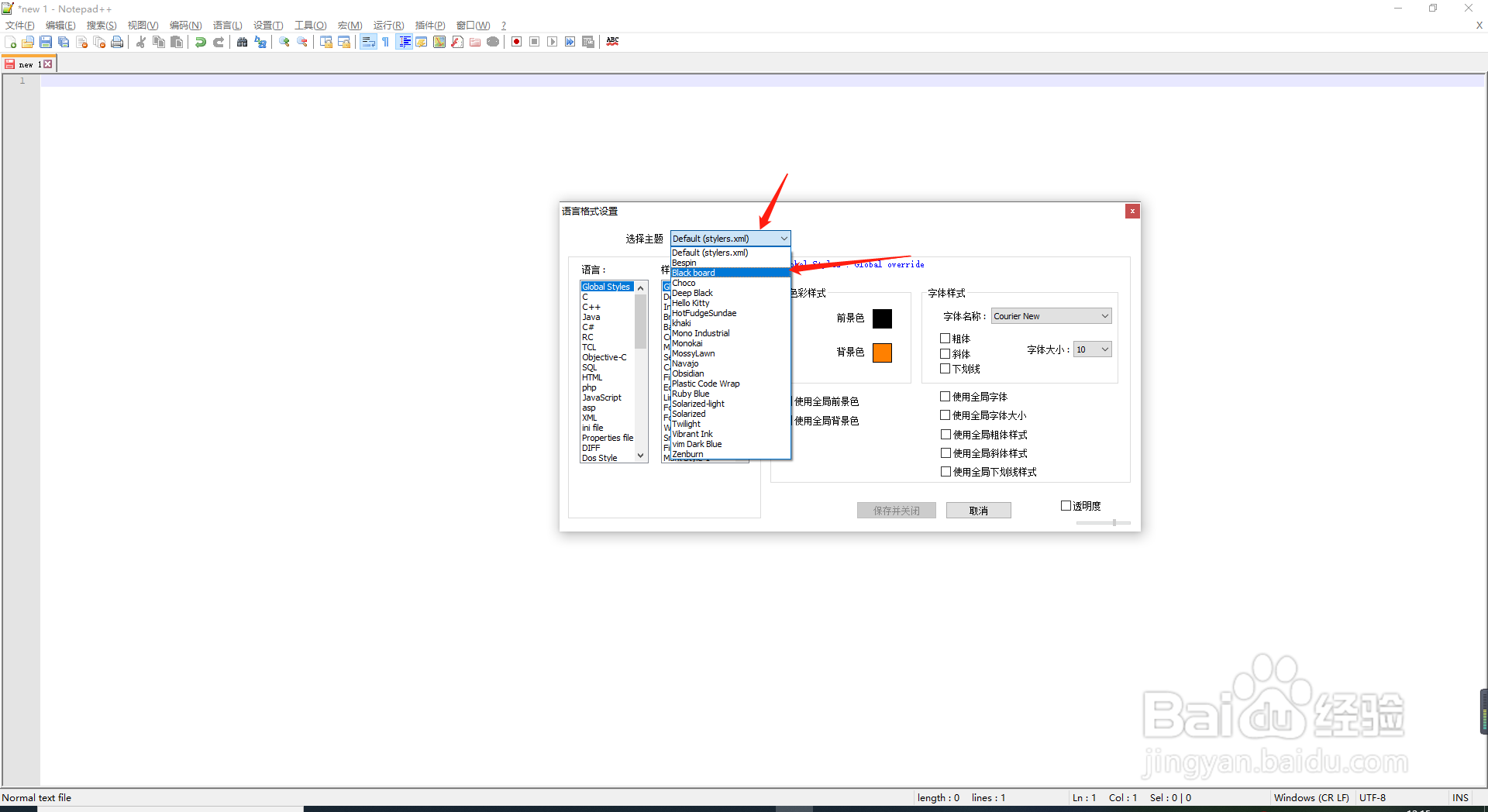This screenshot has width=1488, height=812.
Task: Choose Obsidian theme in dropdown list
Action: click(730, 373)
